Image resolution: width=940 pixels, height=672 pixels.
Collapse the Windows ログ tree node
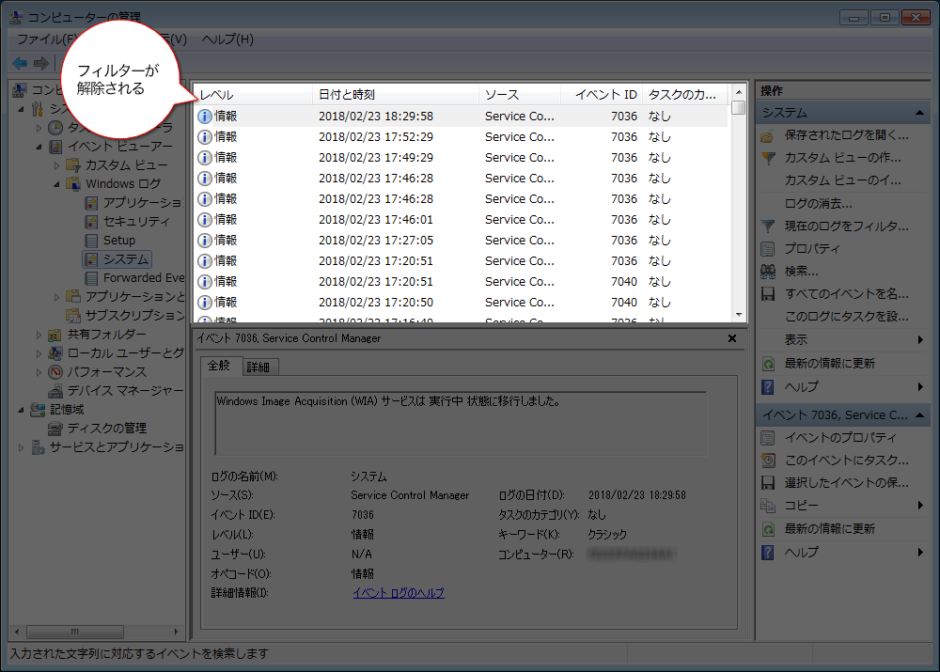coord(57,184)
